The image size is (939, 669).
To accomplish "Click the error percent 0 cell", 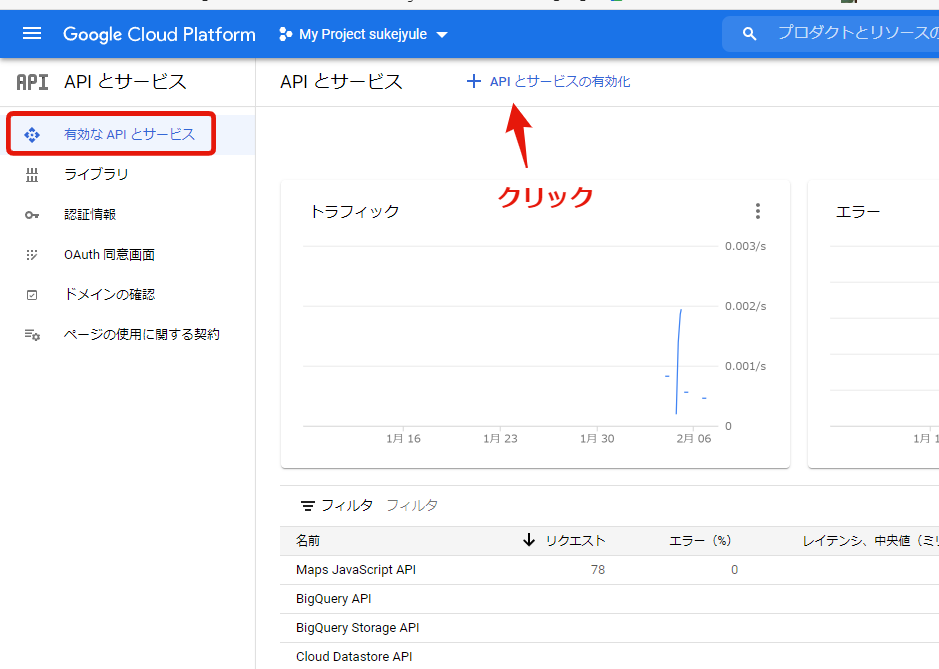I will tap(734, 570).
